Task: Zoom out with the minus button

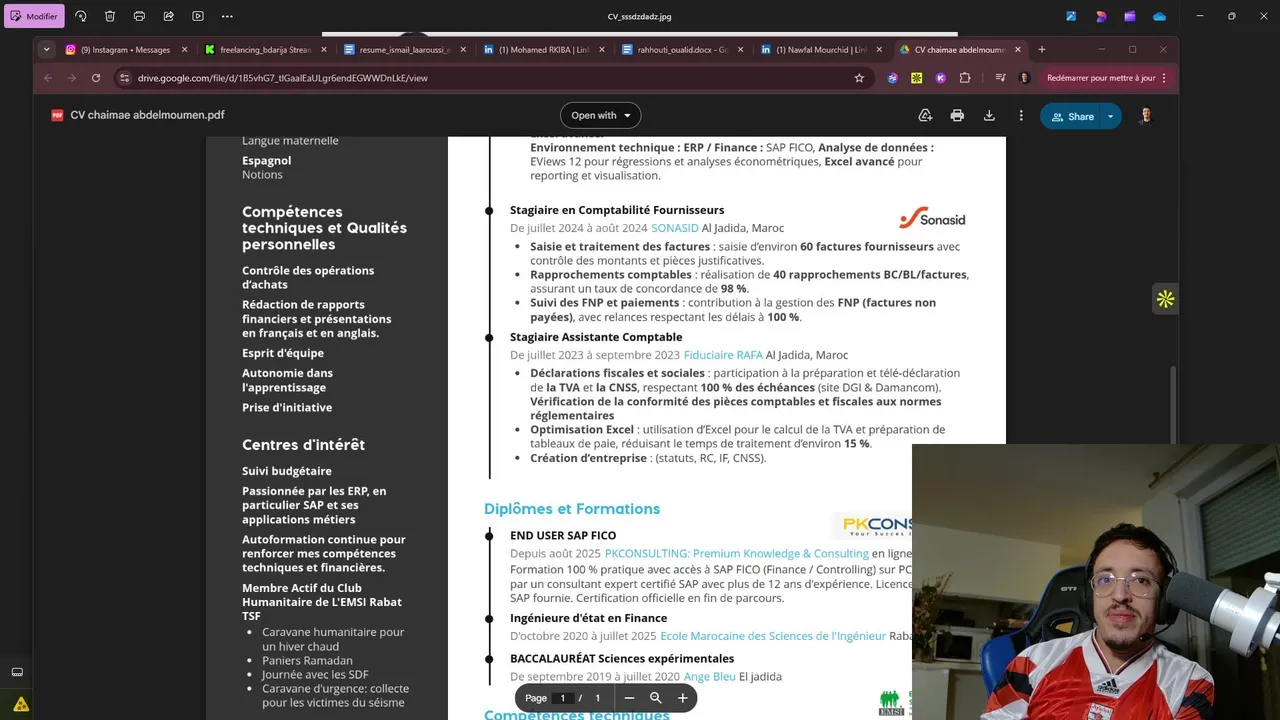Action: point(629,698)
